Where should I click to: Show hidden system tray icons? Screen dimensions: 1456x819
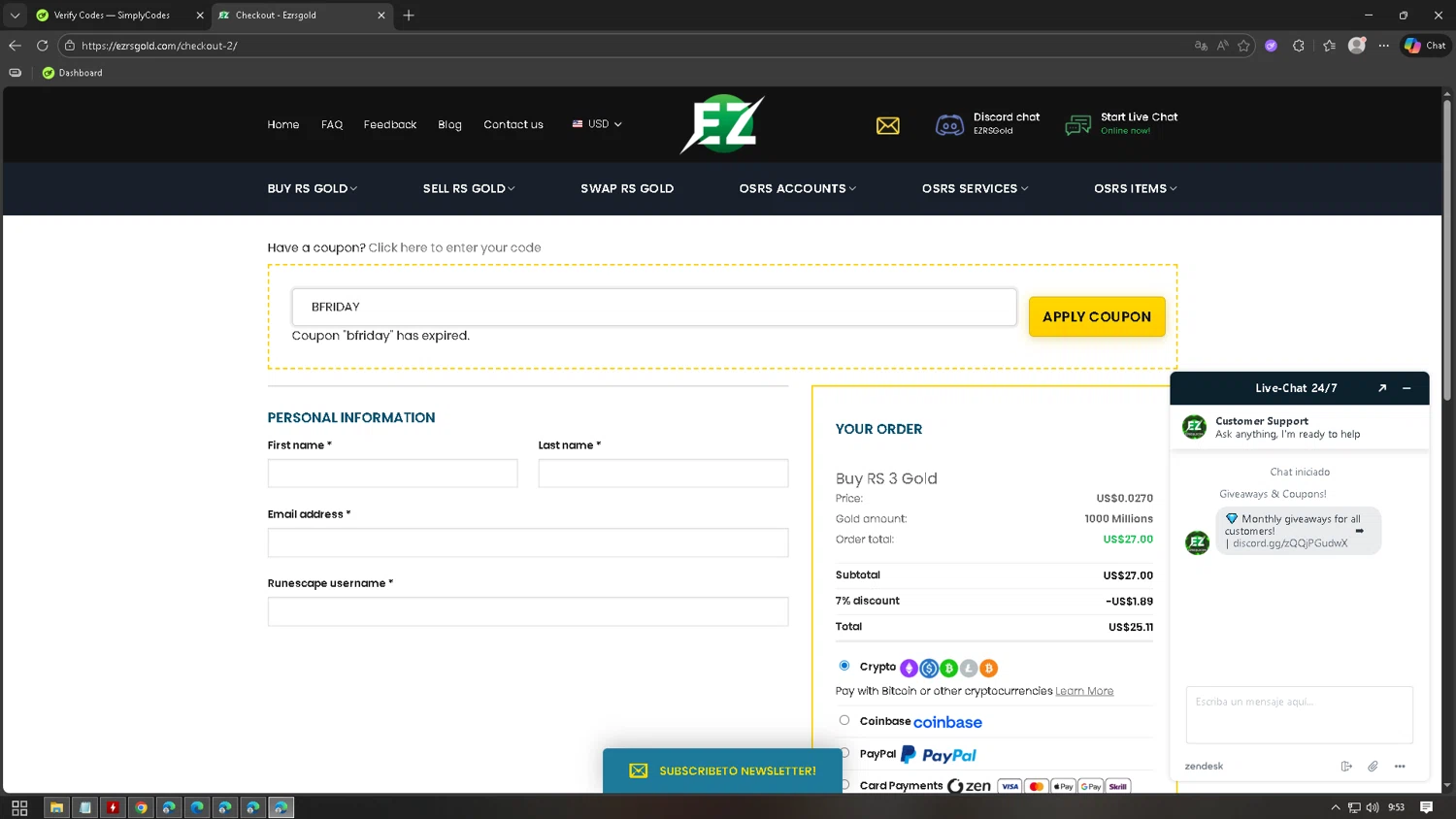pyautogui.click(x=1336, y=807)
